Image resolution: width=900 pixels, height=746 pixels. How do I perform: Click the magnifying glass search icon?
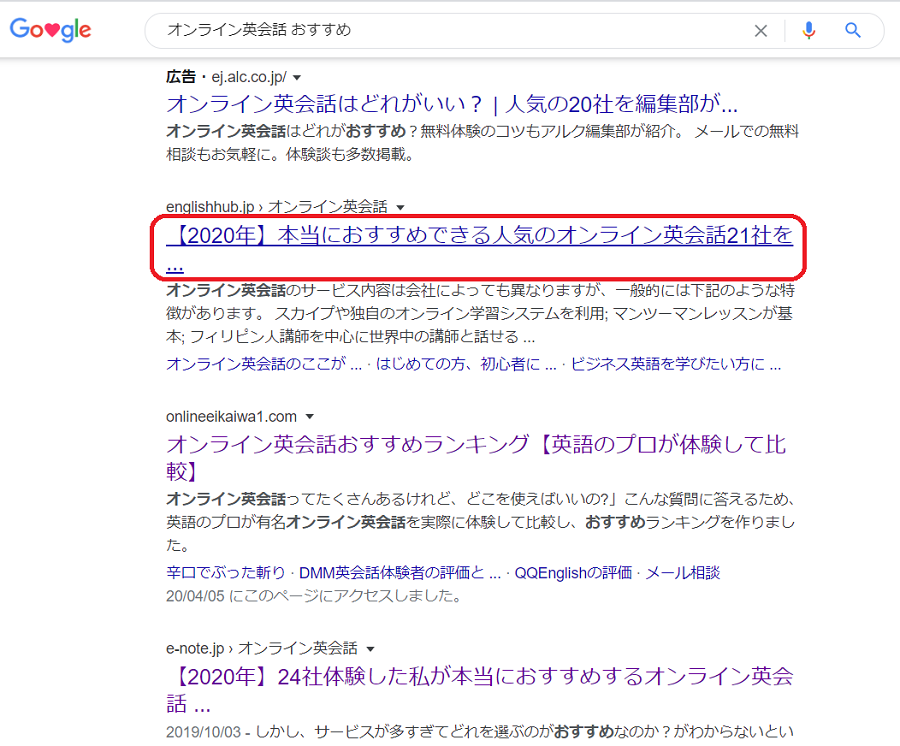[x=852, y=30]
